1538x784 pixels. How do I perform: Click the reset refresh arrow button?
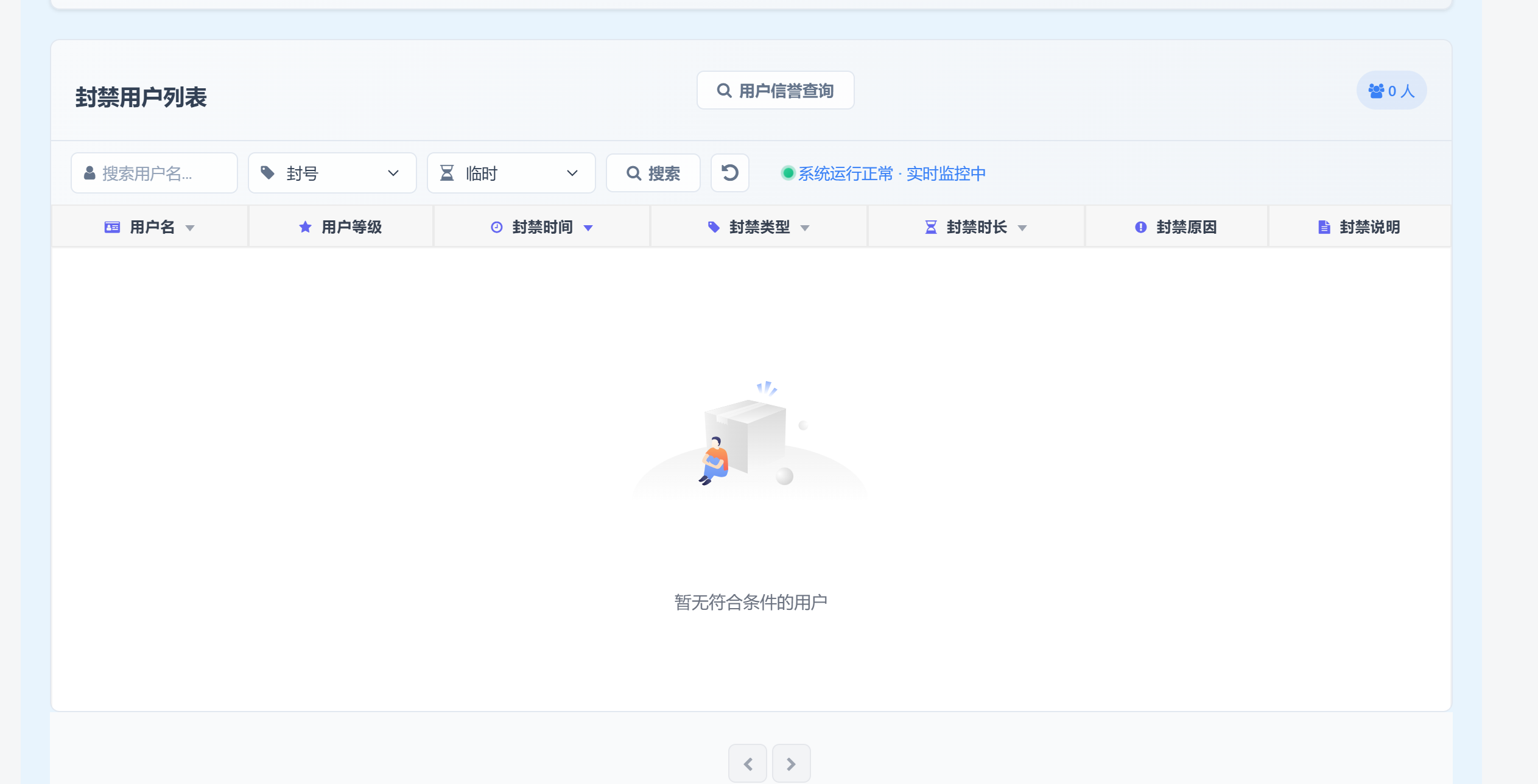coord(729,173)
